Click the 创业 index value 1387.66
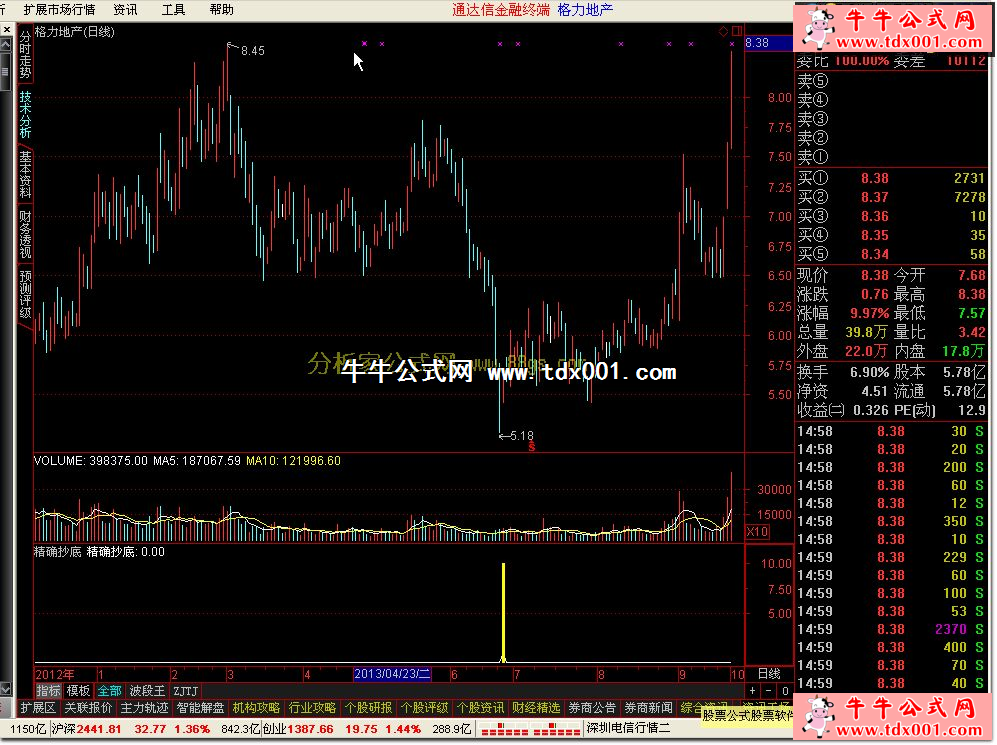 [x=310, y=729]
